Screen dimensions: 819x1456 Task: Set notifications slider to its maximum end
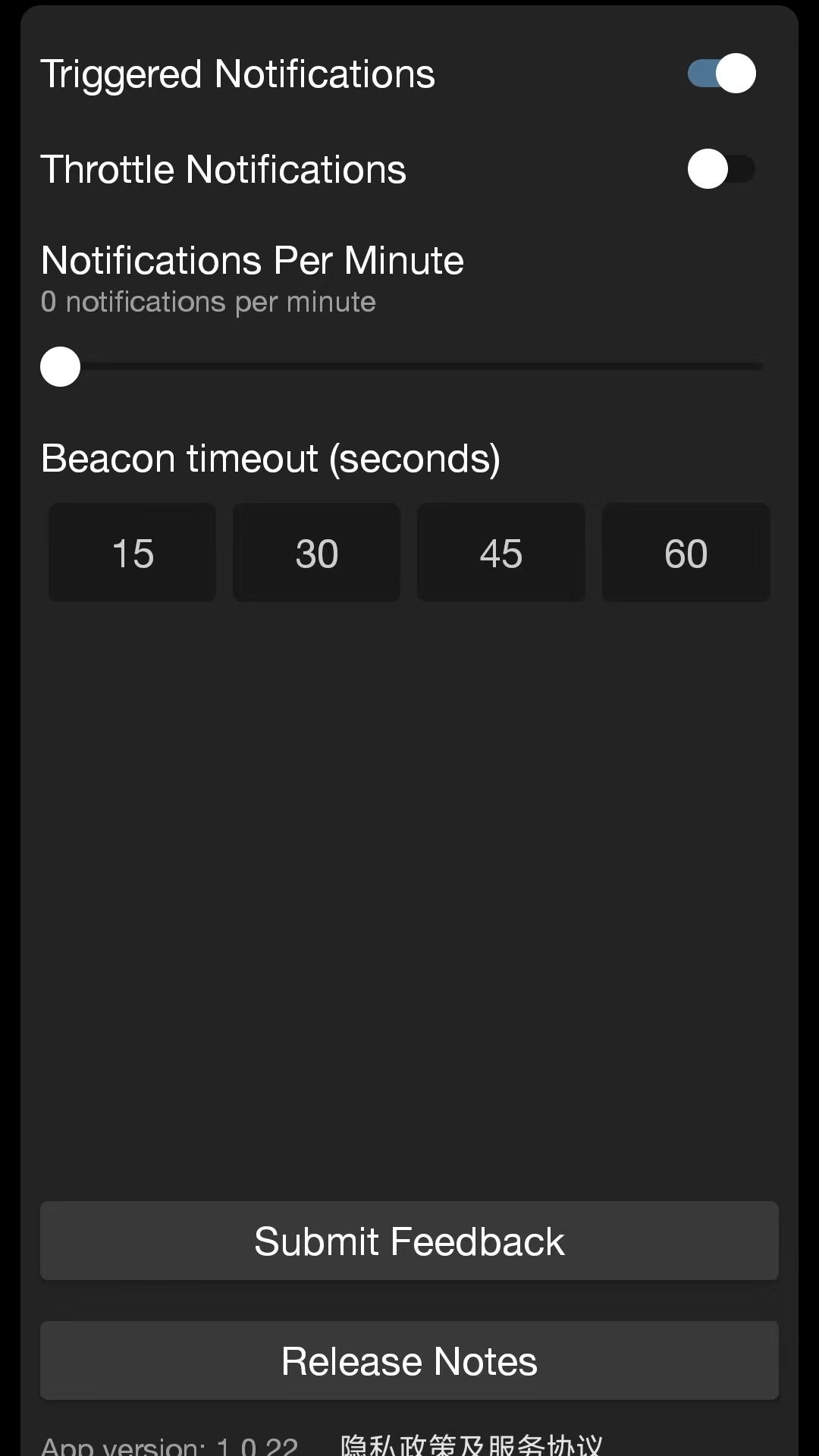[760, 367]
